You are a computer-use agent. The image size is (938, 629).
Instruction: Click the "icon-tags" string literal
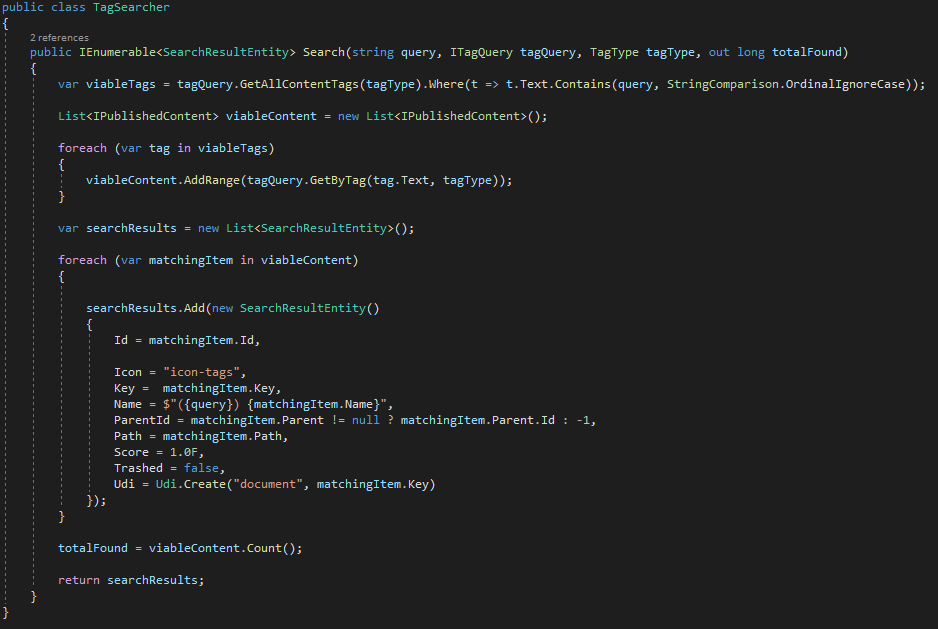click(204, 372)
